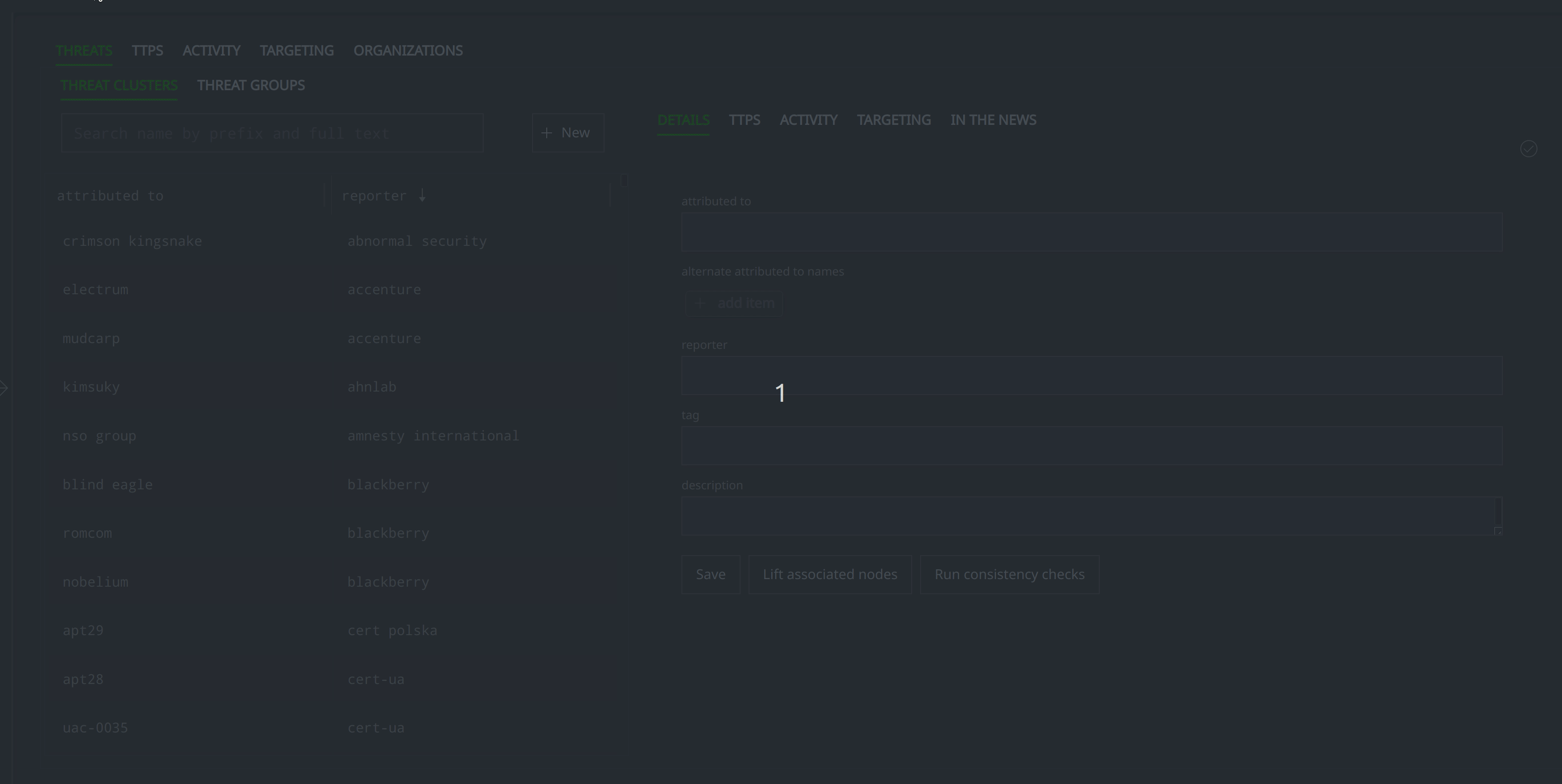Image resolution: width=1562 pixels, height=784 pixels.
Task: Click add item under alternate names
Action: point(734,303)
